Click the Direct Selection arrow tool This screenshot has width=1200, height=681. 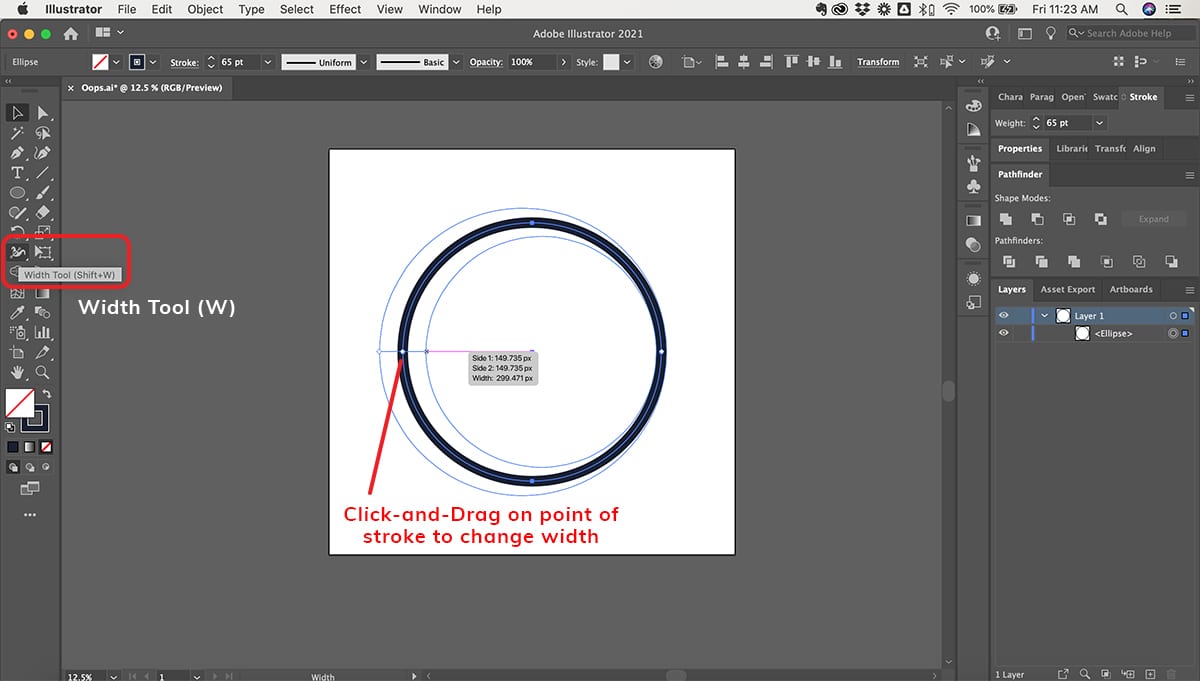(43, 113)
